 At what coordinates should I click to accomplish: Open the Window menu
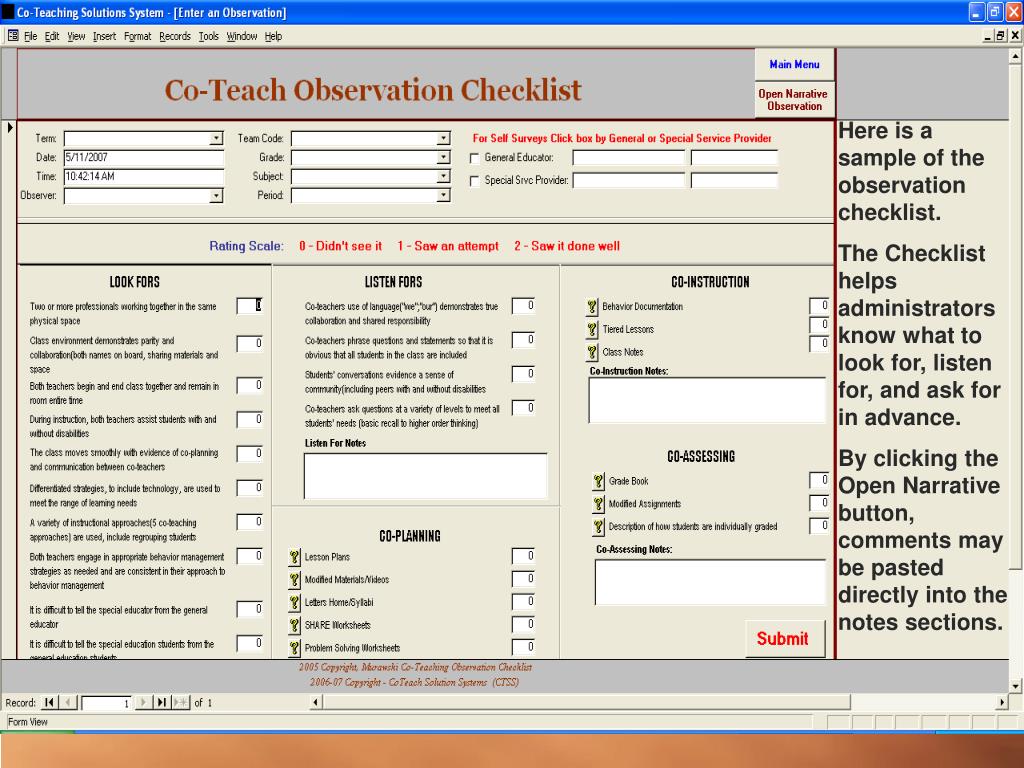(x=242, y=36)
